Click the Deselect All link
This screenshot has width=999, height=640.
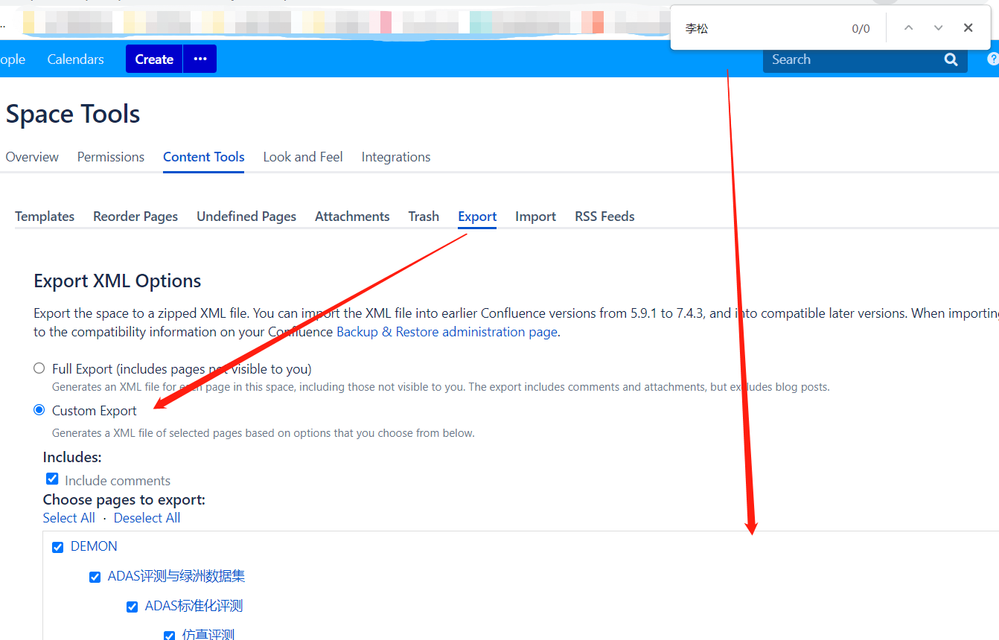click(x=147, y=518)
